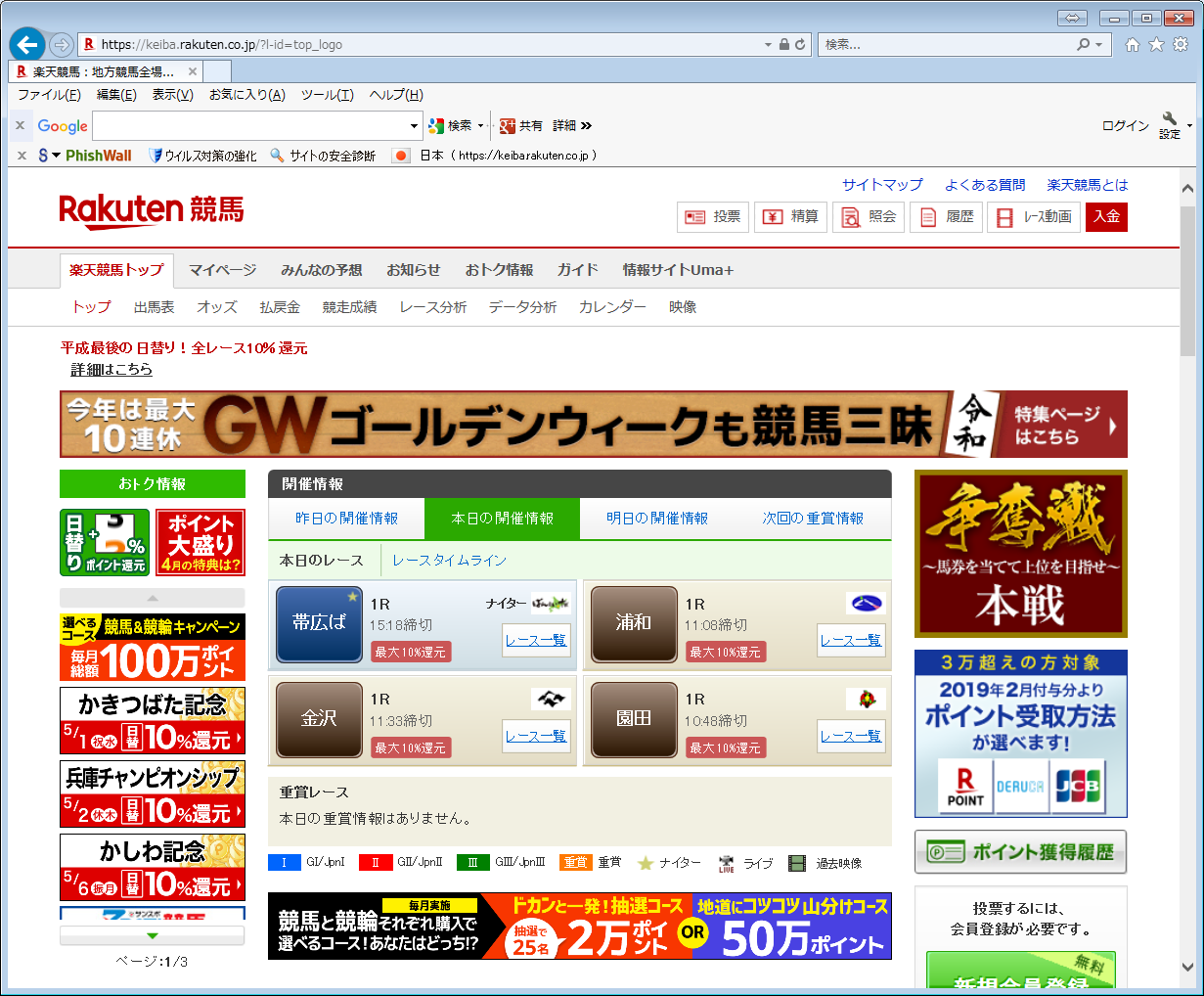The width and height of the screenshot is (1204, 996).
Task: Open the オッズ sub-navigation link
Action: pyautogui.click(x=216, y=307)
